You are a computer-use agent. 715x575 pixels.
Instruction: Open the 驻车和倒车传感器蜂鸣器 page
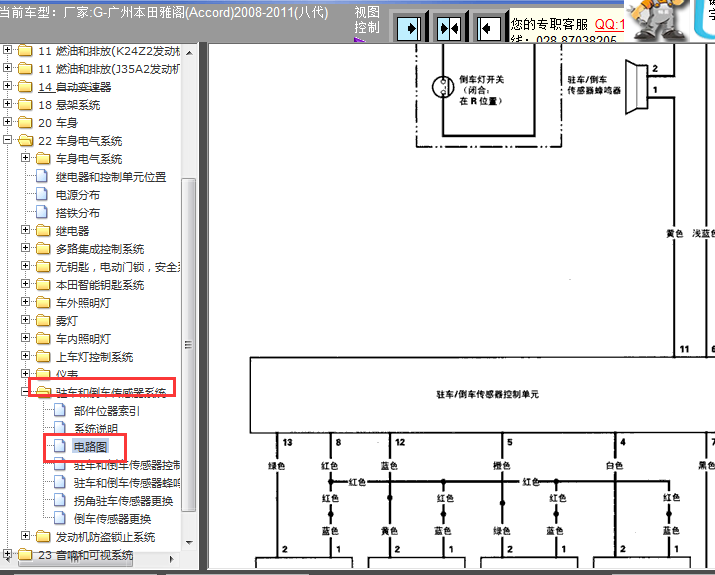coord(127,483)
